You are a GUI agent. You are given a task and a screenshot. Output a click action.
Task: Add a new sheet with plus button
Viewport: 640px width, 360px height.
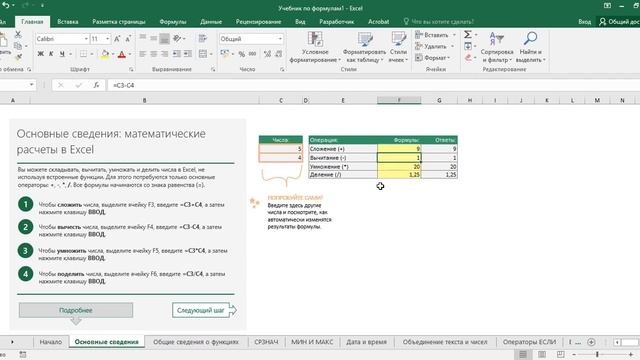pyautogui.click(x=591, y=342)
